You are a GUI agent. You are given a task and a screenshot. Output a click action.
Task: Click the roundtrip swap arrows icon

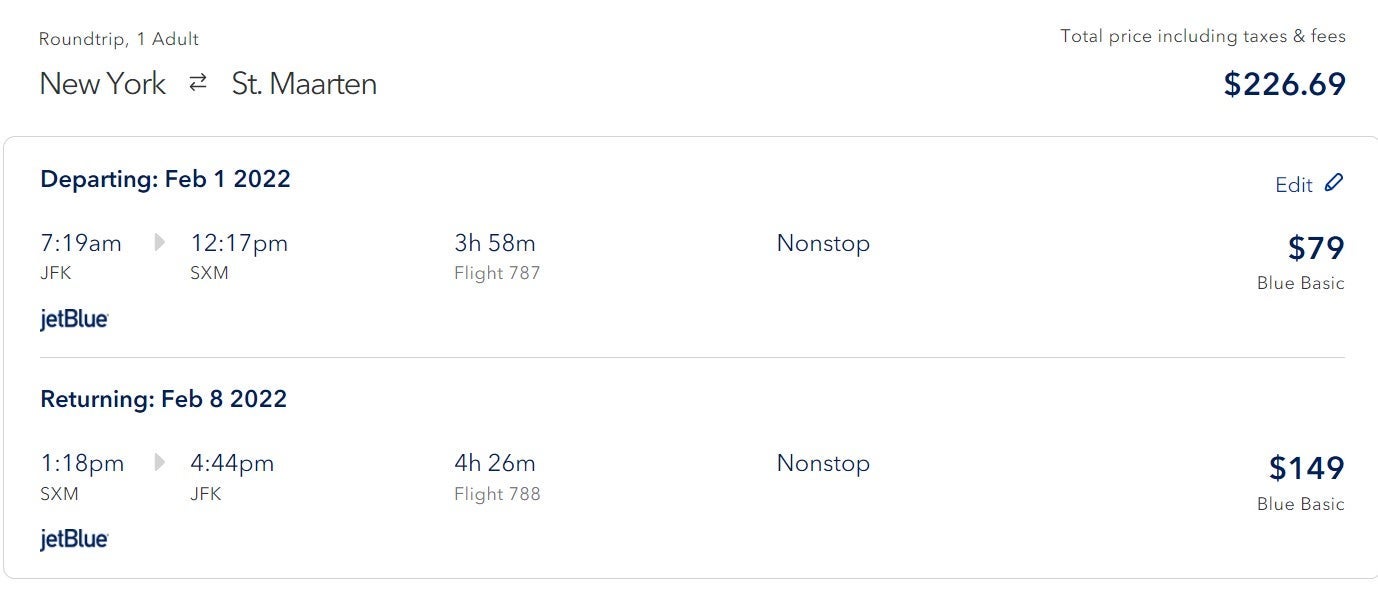click(198, 83)
